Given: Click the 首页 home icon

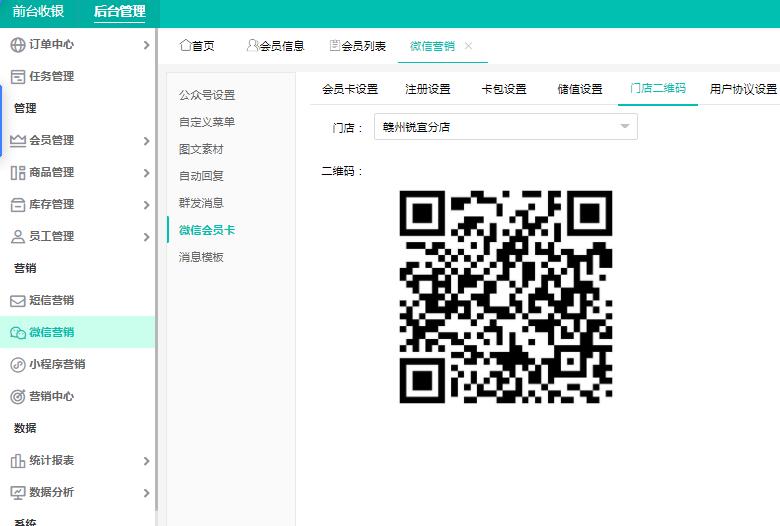Looking at the screenshot, I should click(x=186, y=45).
